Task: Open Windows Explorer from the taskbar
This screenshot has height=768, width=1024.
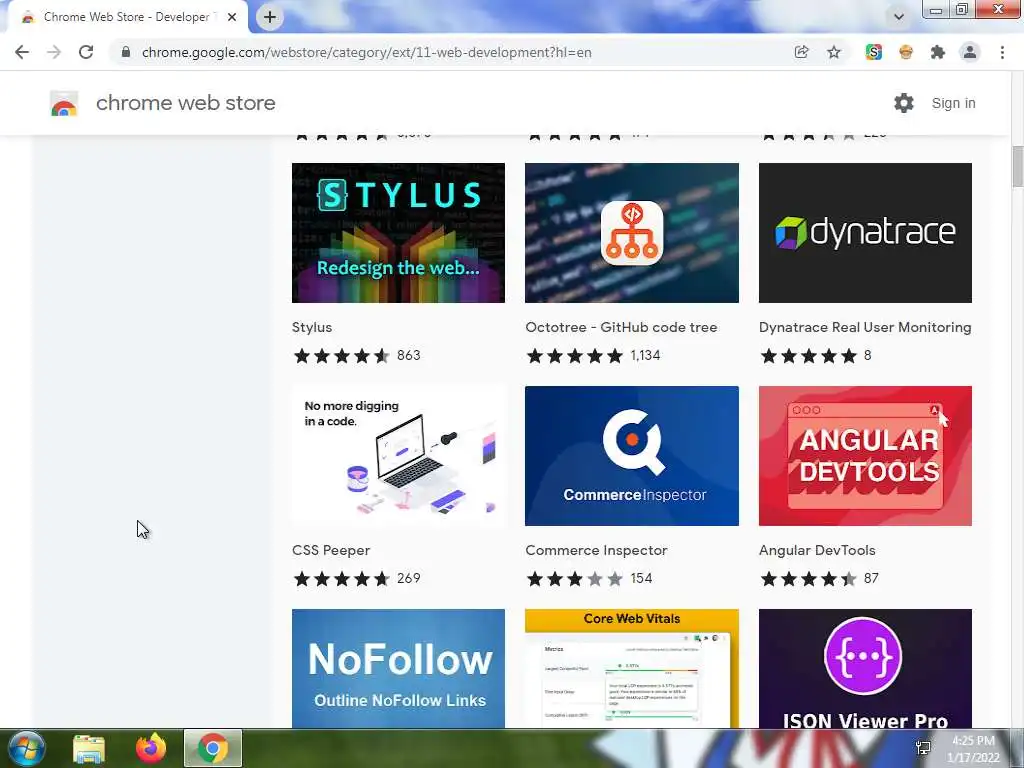Action: point(89,748)
